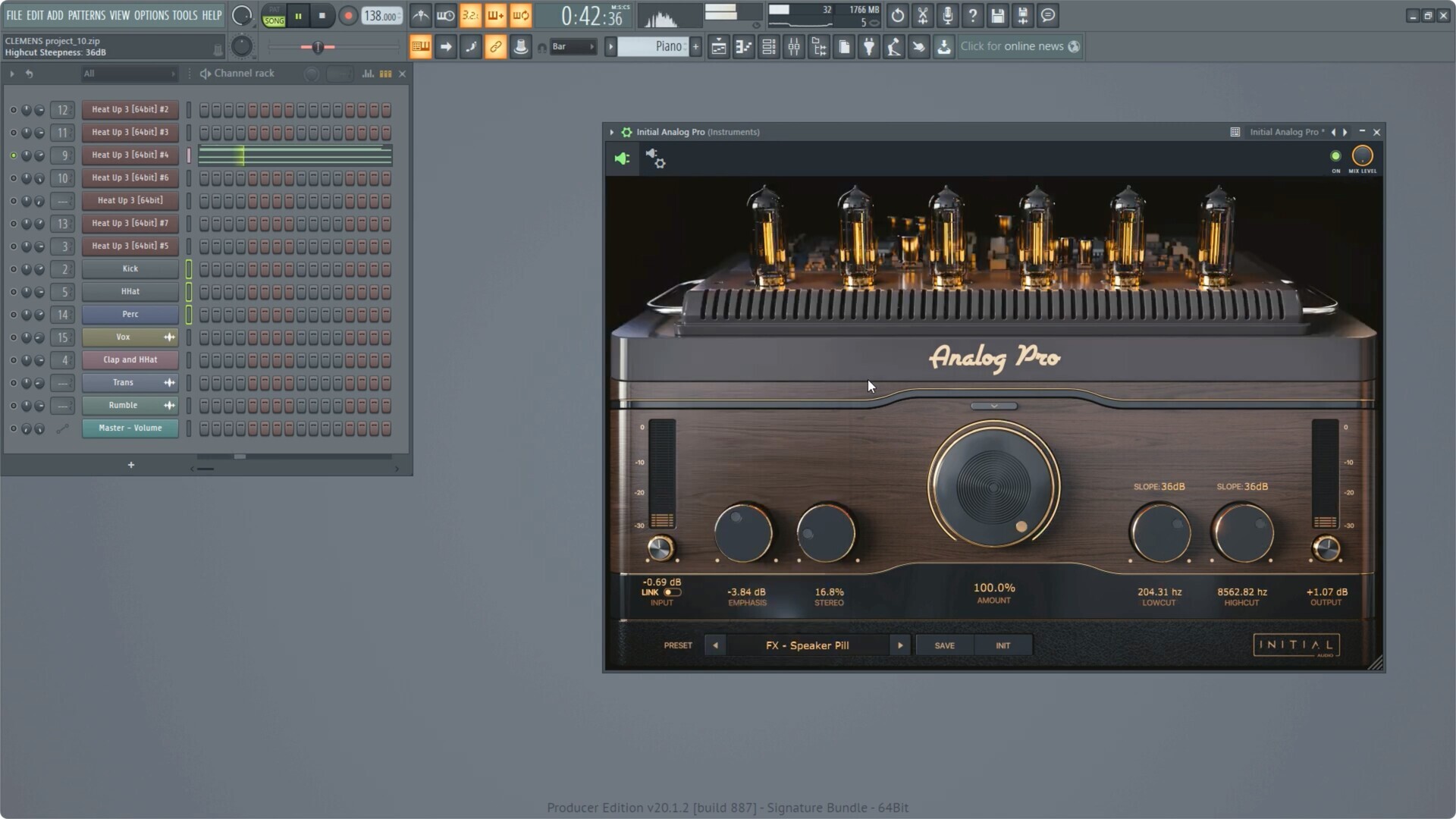Open the project picker (files) icon
This screenshot has height=819, width=1456.
(844, 46)
